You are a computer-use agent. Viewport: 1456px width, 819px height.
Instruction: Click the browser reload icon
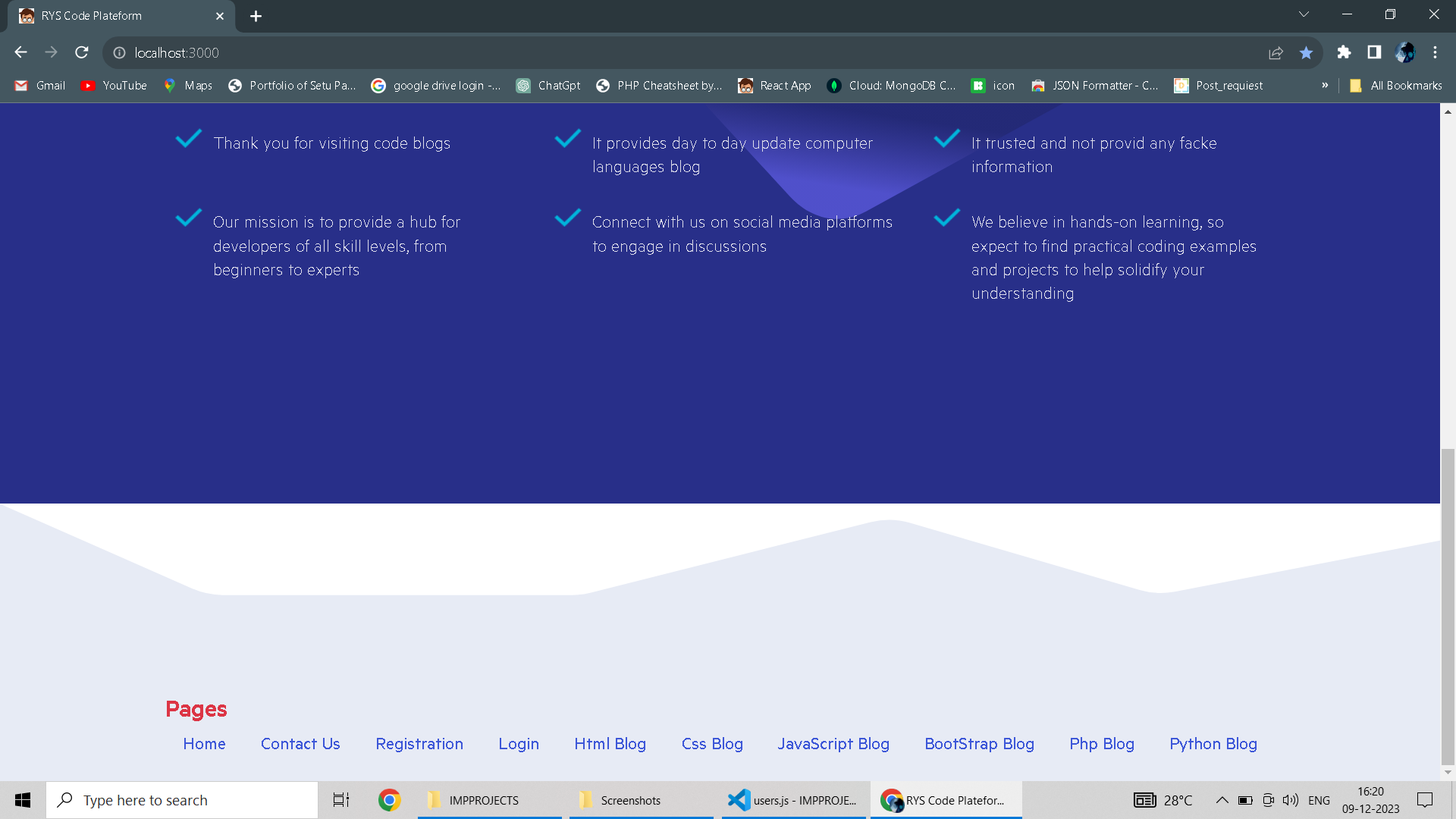click(x=82, y=52)
